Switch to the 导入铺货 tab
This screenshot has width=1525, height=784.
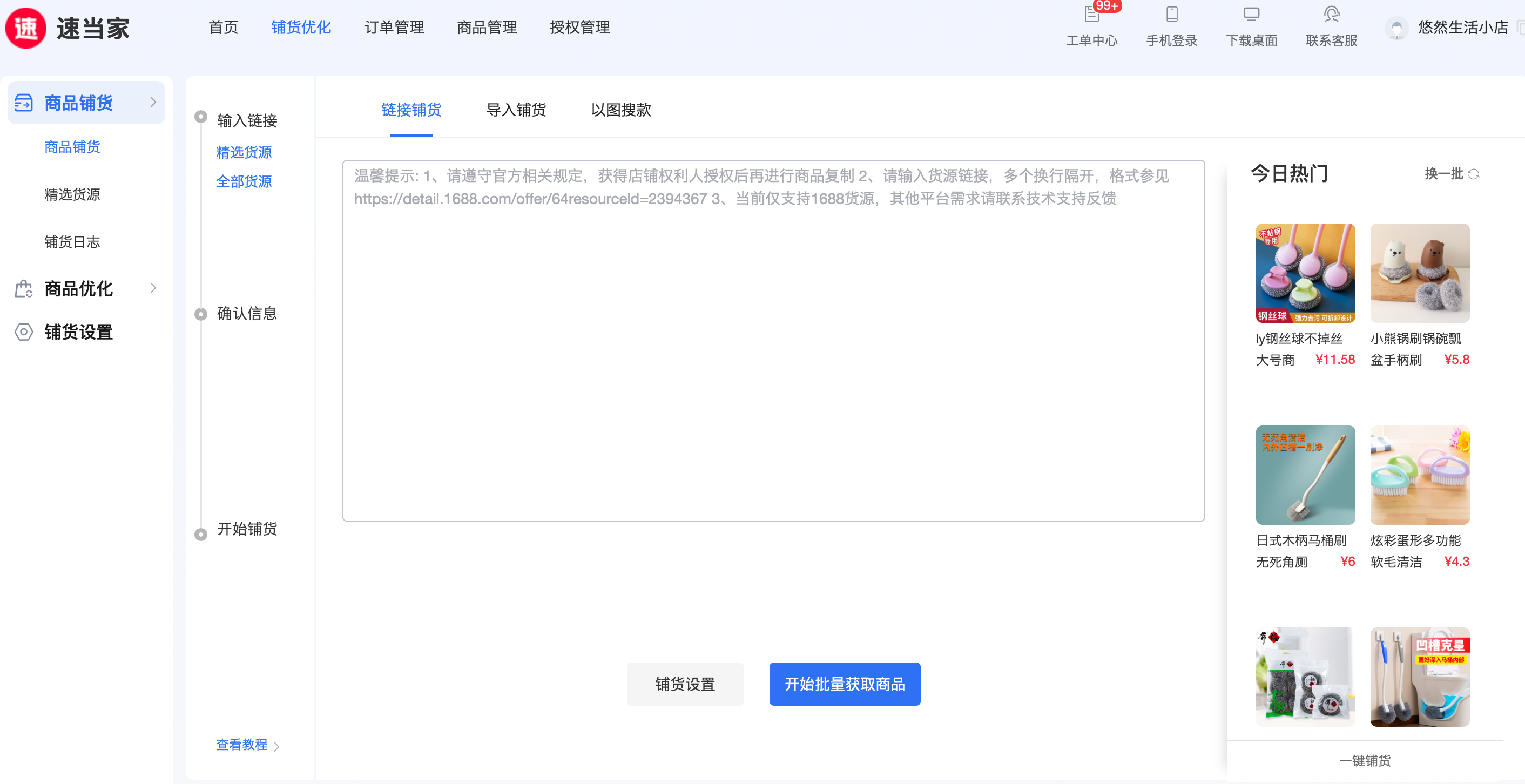[516, 110]
